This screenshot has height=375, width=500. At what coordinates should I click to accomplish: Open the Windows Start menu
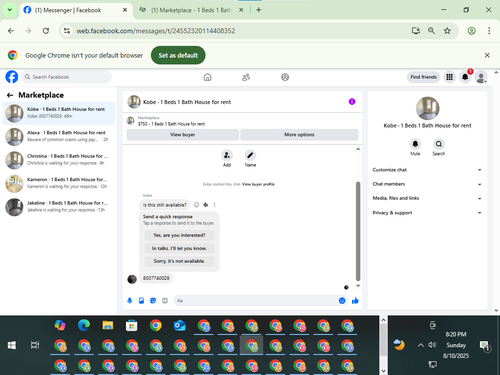[12, 345]
